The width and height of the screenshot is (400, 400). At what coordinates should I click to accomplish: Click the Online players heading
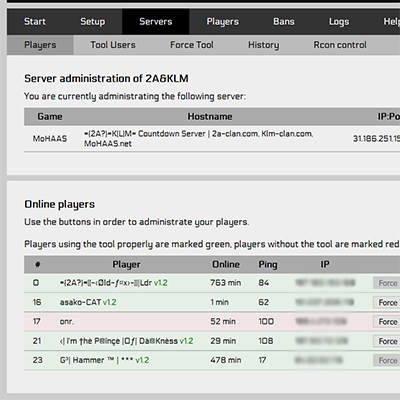tap(59, 204)
